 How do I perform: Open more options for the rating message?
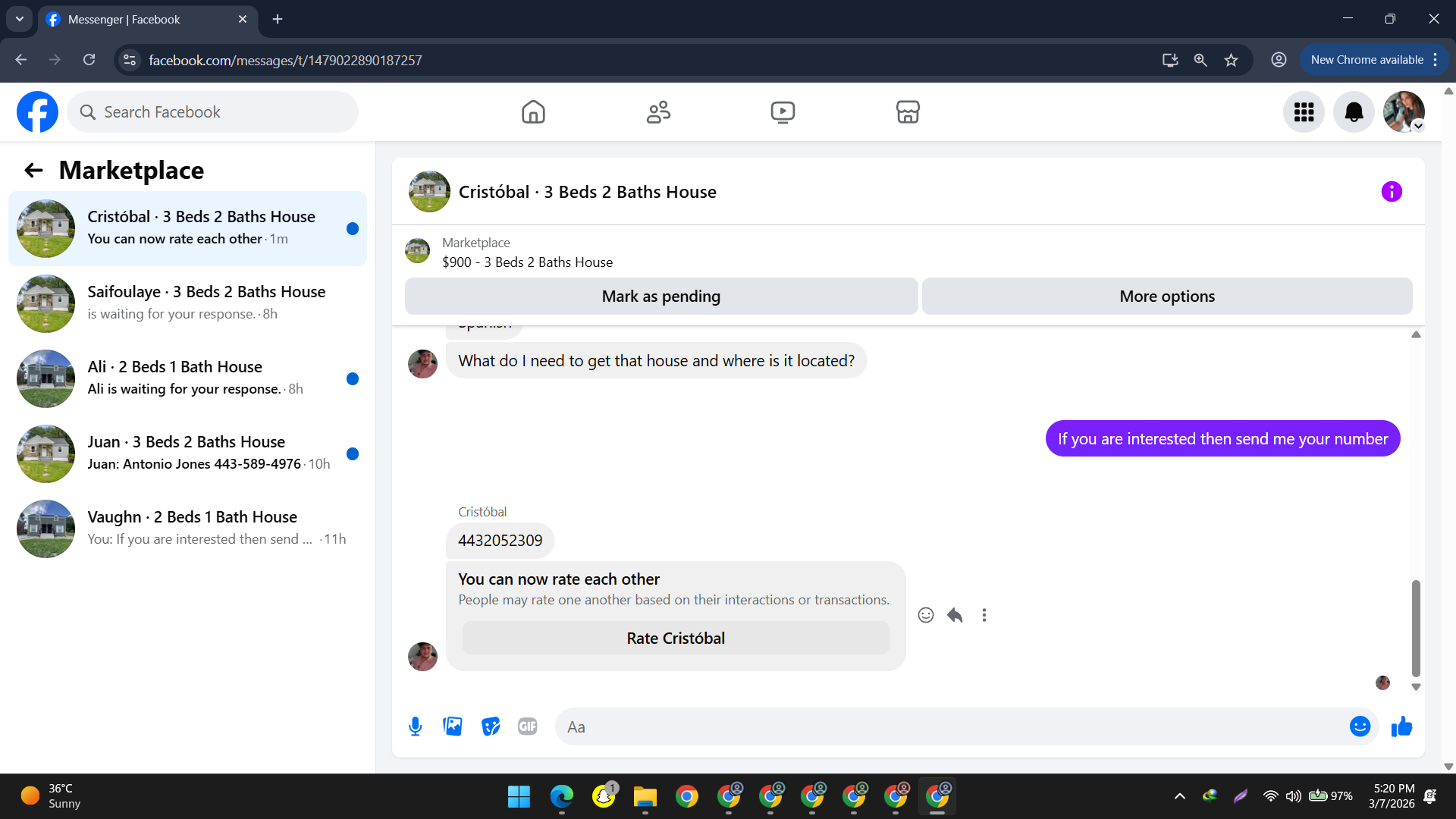coord(984,615)
